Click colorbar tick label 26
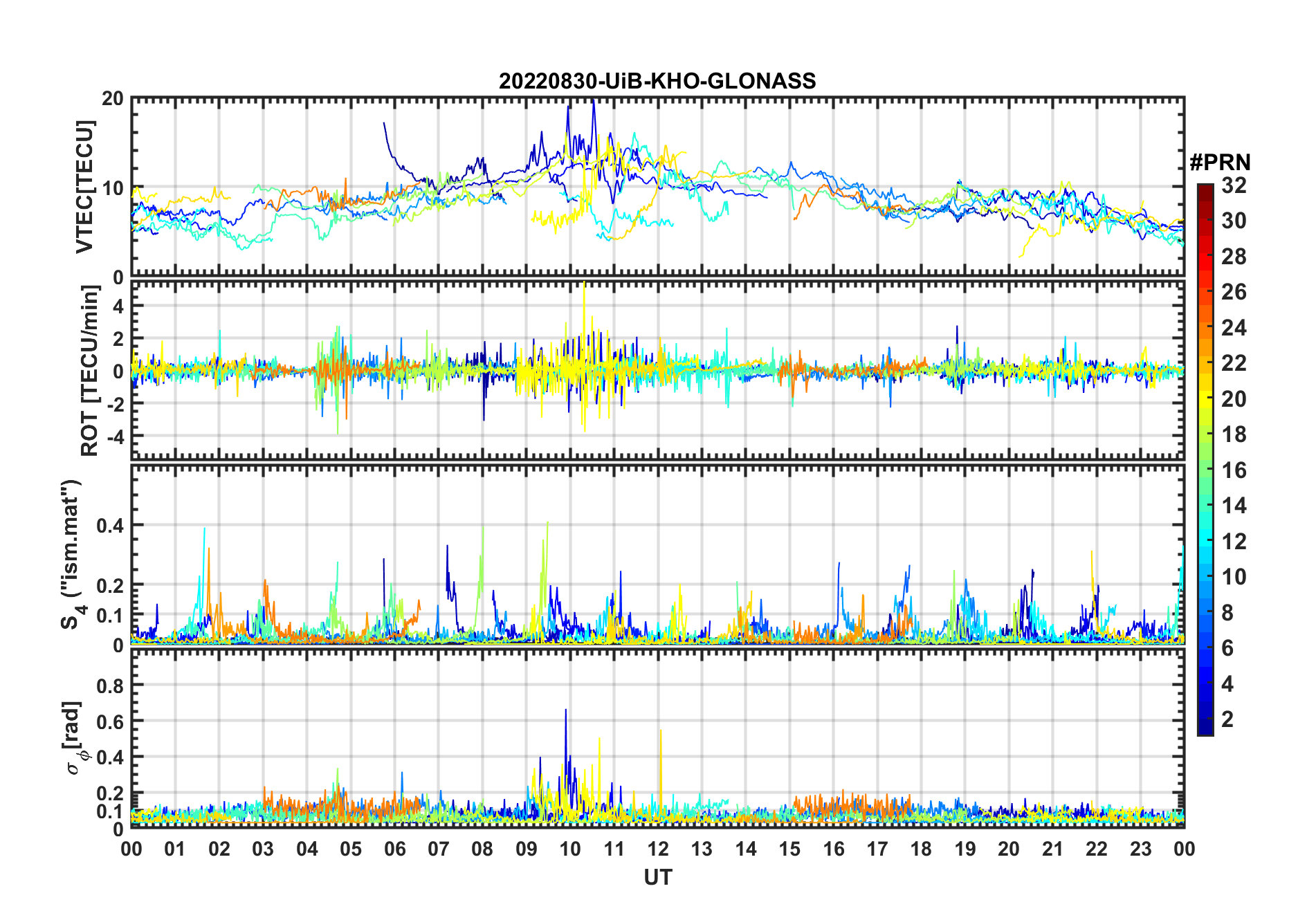Image resolution: width=1316 pixels, height=920 pixels. click(1234, 292)
